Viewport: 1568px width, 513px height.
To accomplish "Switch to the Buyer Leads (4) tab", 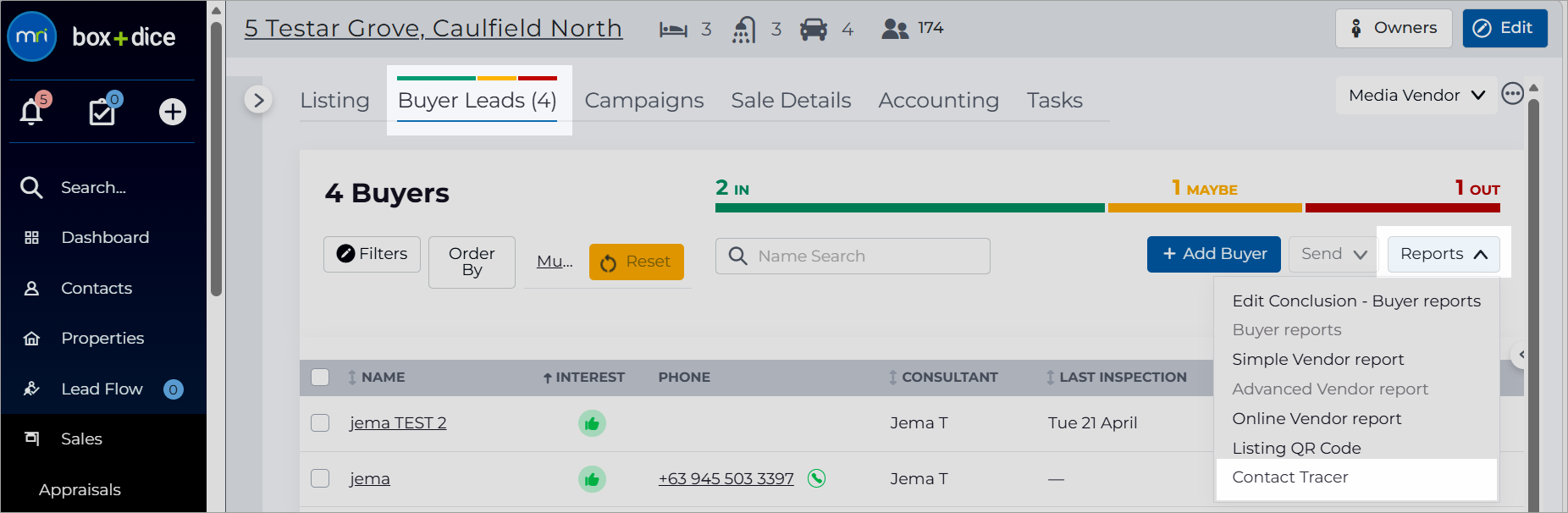I will click(x=478, y=100).
